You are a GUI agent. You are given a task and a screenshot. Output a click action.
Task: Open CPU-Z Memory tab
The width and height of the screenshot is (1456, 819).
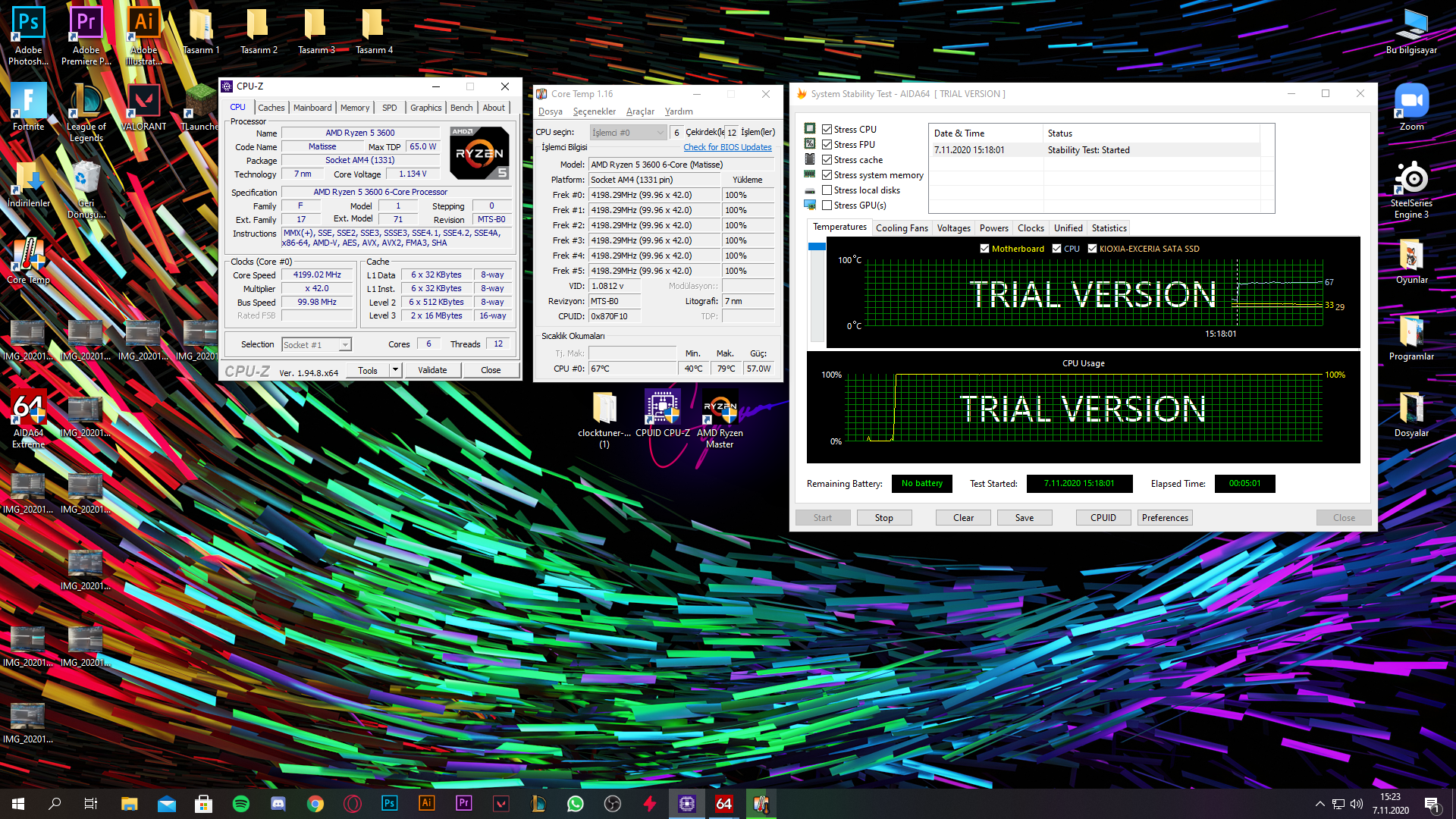tap(355, 108)
